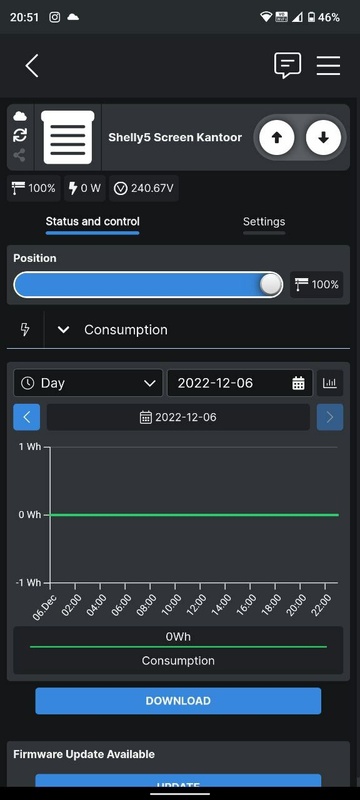Image resolution: width=360 pixels, height=800 pixels.
Task: Open the bar chart view icon
Action: [330, 383]
